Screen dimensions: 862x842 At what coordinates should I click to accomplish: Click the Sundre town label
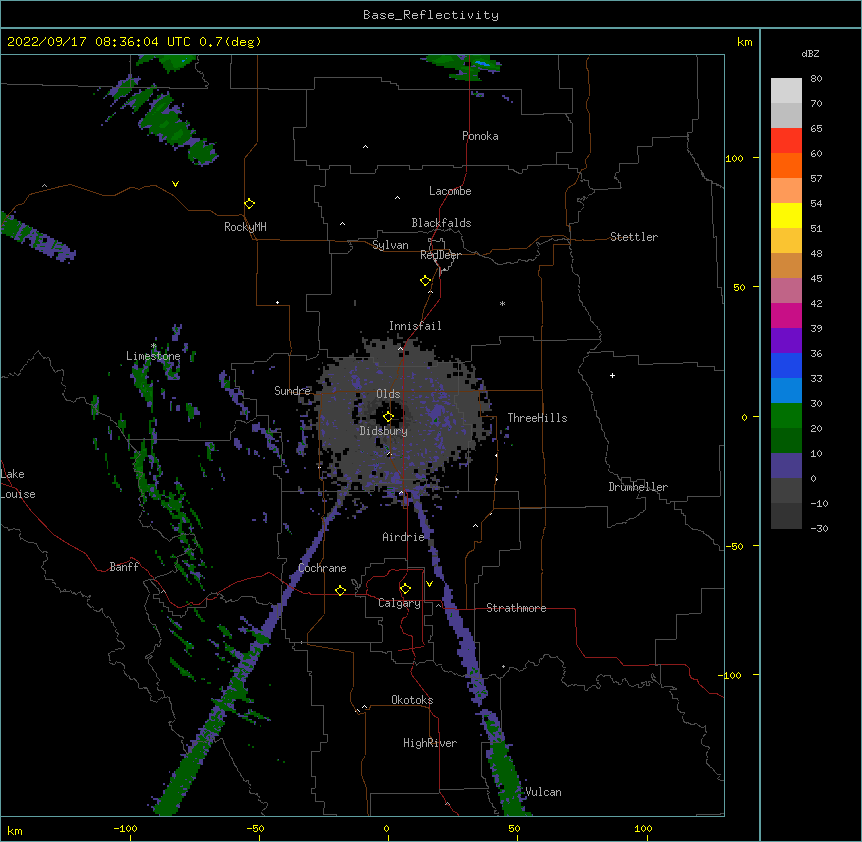pyautogui.click(x=292, y=391)
